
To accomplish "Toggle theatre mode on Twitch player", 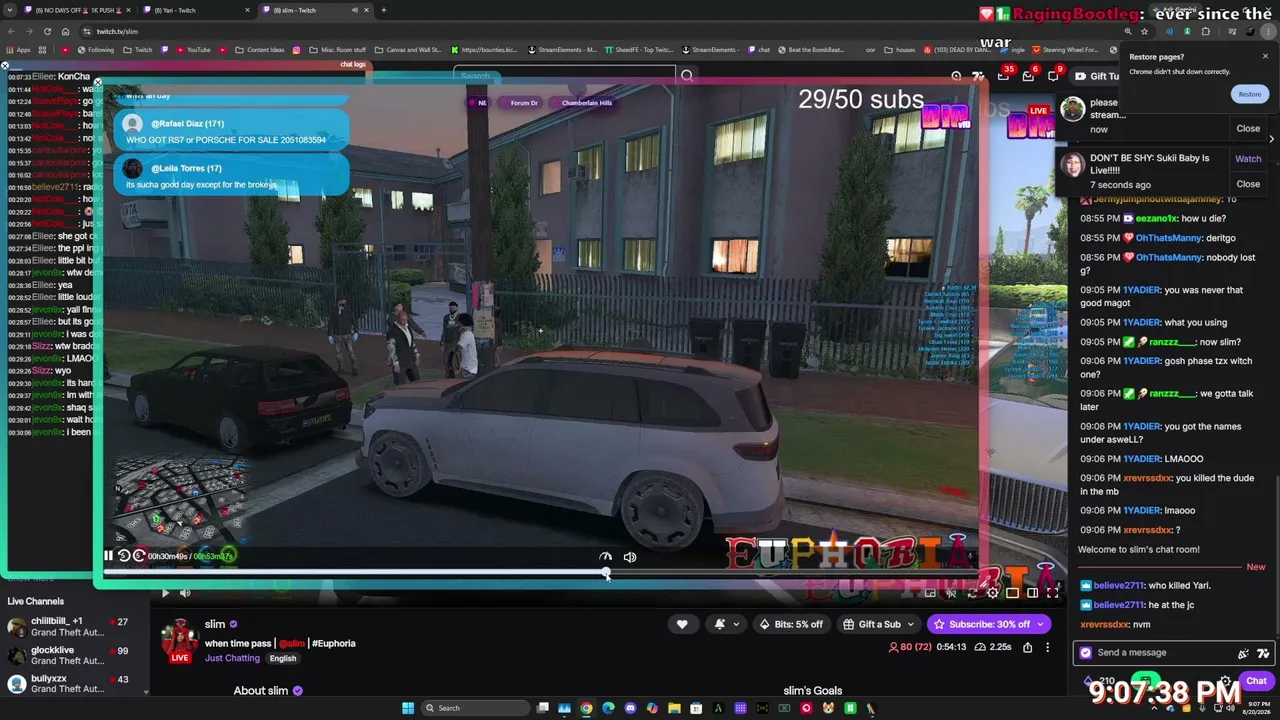I will (1032, 593).
